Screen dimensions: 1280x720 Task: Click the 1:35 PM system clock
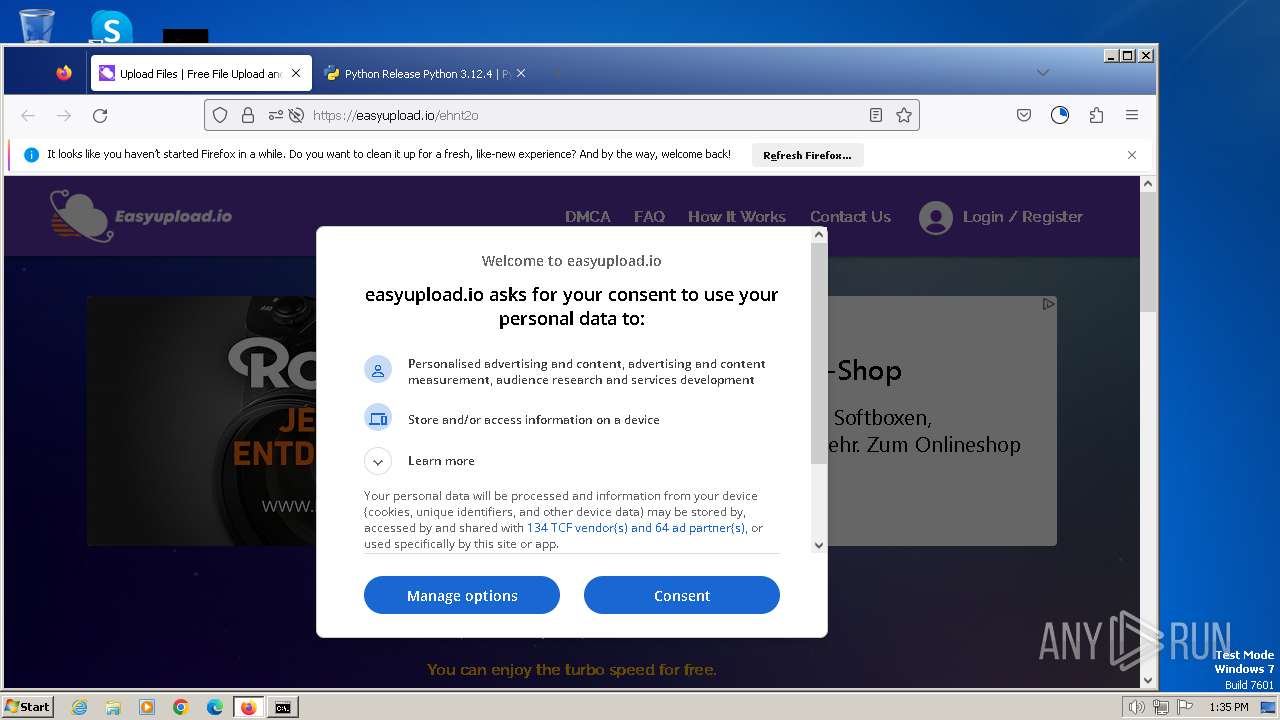point(1228,707)
